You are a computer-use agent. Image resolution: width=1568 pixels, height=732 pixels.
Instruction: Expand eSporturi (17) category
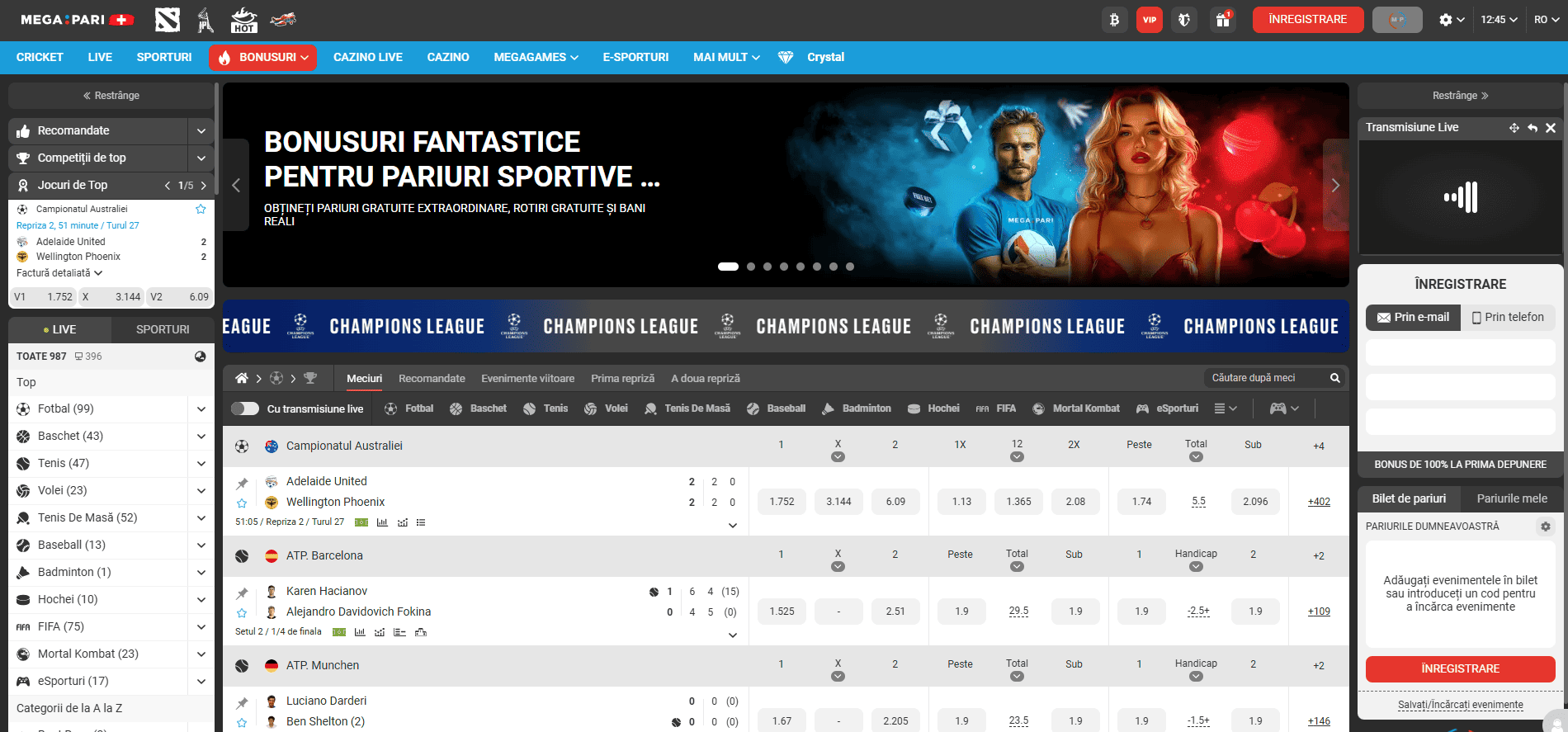click(201, 681)
